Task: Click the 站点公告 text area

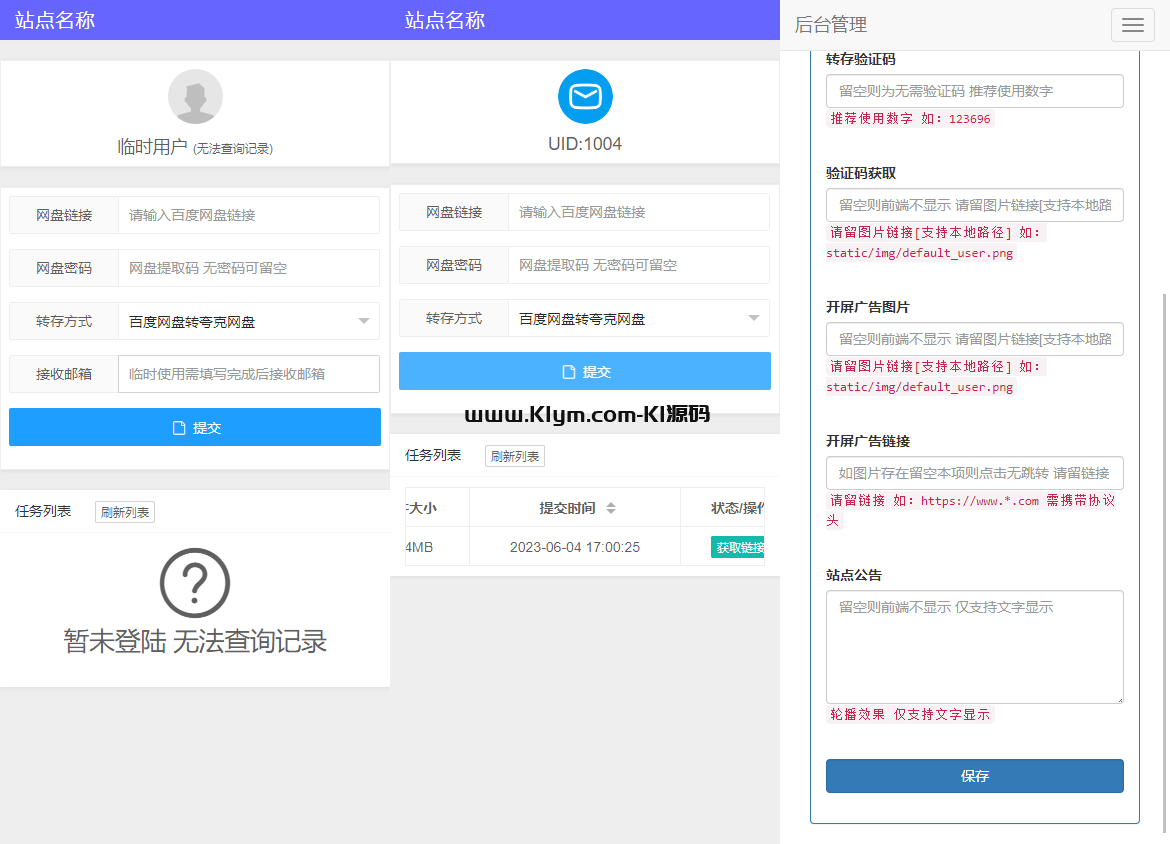Action: 974,646
